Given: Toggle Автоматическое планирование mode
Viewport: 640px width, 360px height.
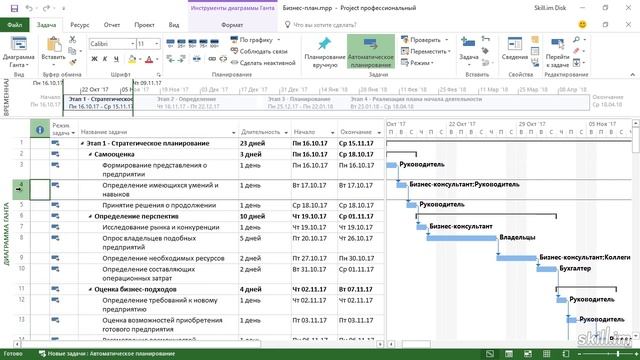Looking at the screenshot, I should (371, 51).
